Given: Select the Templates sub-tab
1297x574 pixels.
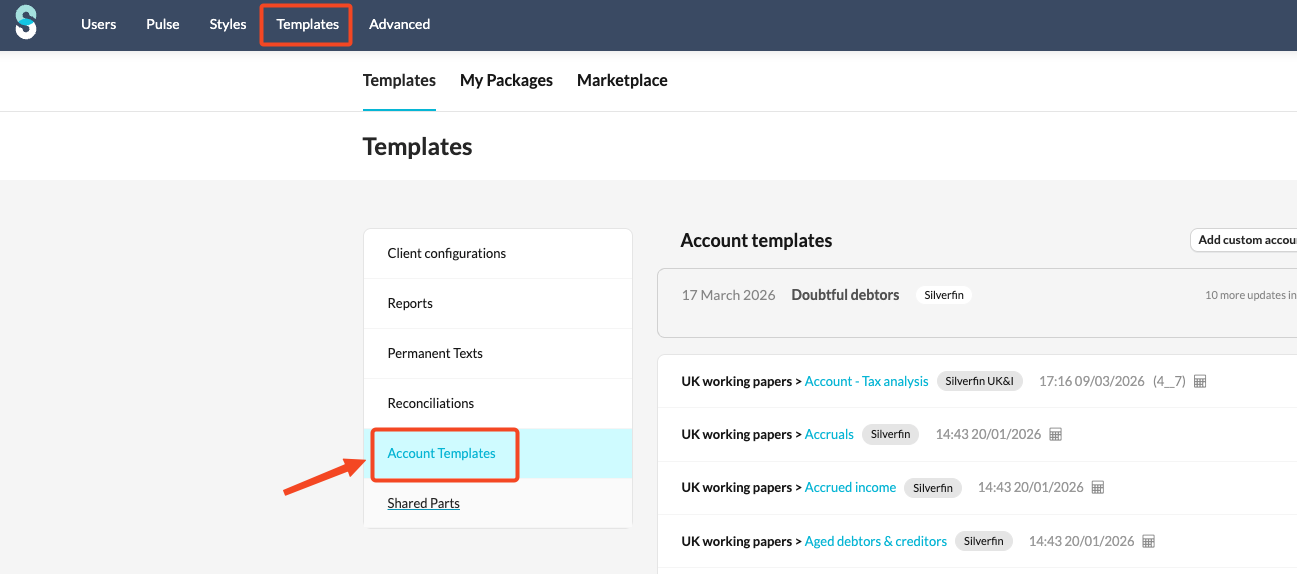Looking at the screenshot, I should [399, 80].
